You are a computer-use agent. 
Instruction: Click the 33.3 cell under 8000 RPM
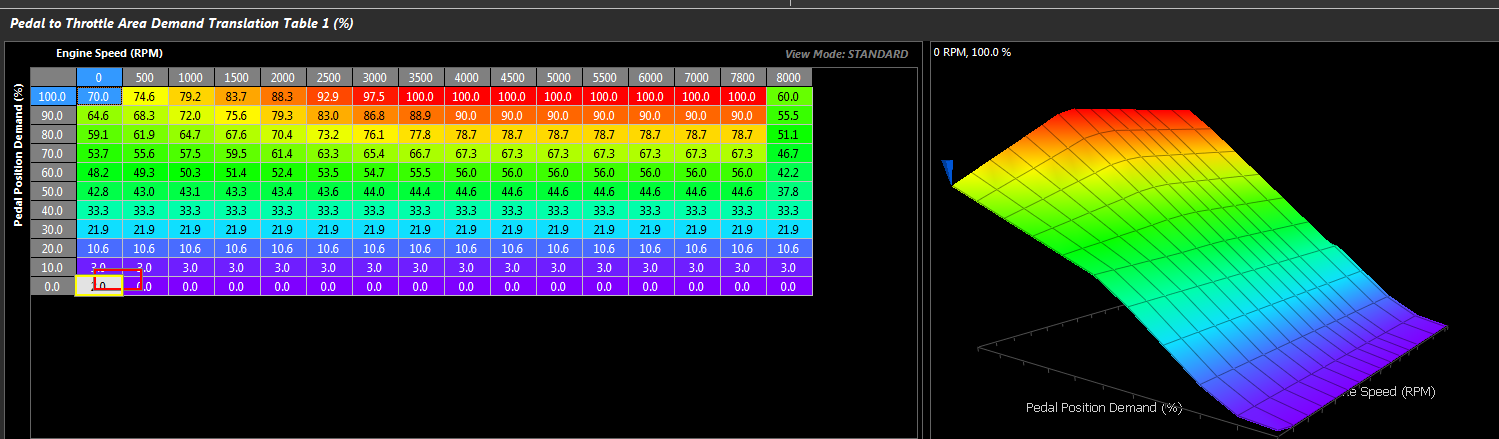click(789, 211)
